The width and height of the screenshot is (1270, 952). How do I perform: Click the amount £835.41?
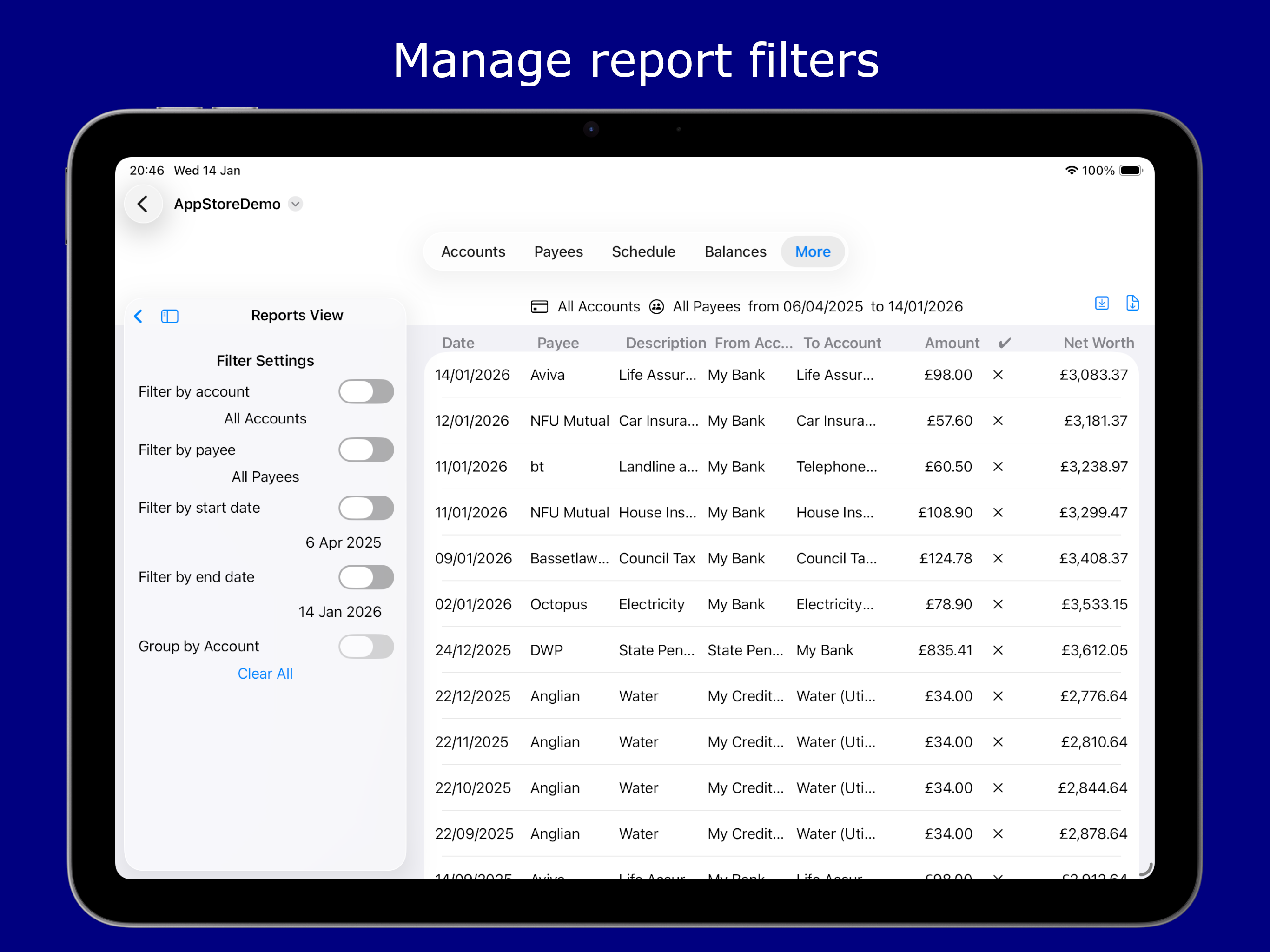(x=945, y=651)
